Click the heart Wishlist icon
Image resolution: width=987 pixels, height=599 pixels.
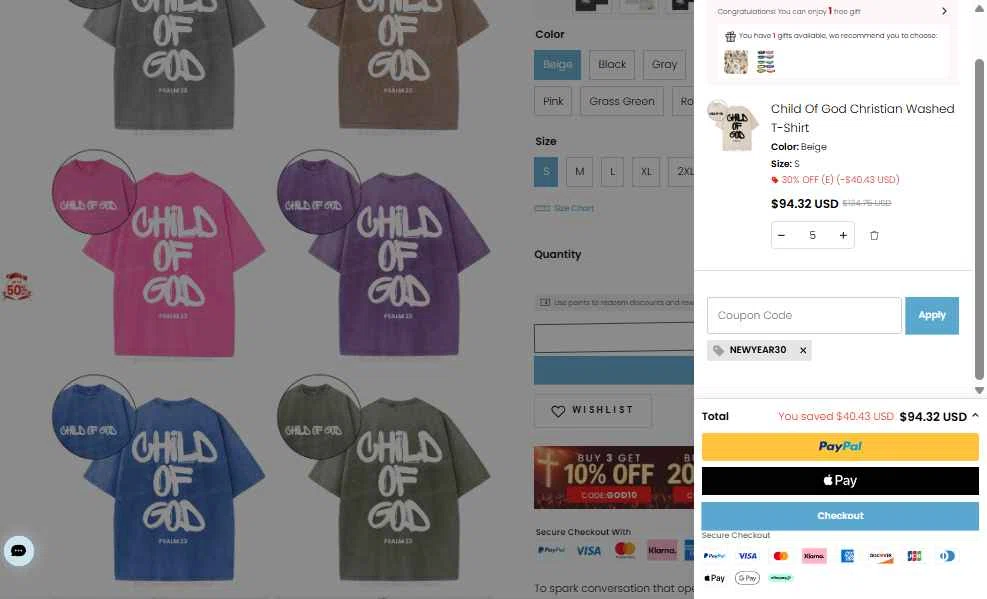click(x=558, y=411)
